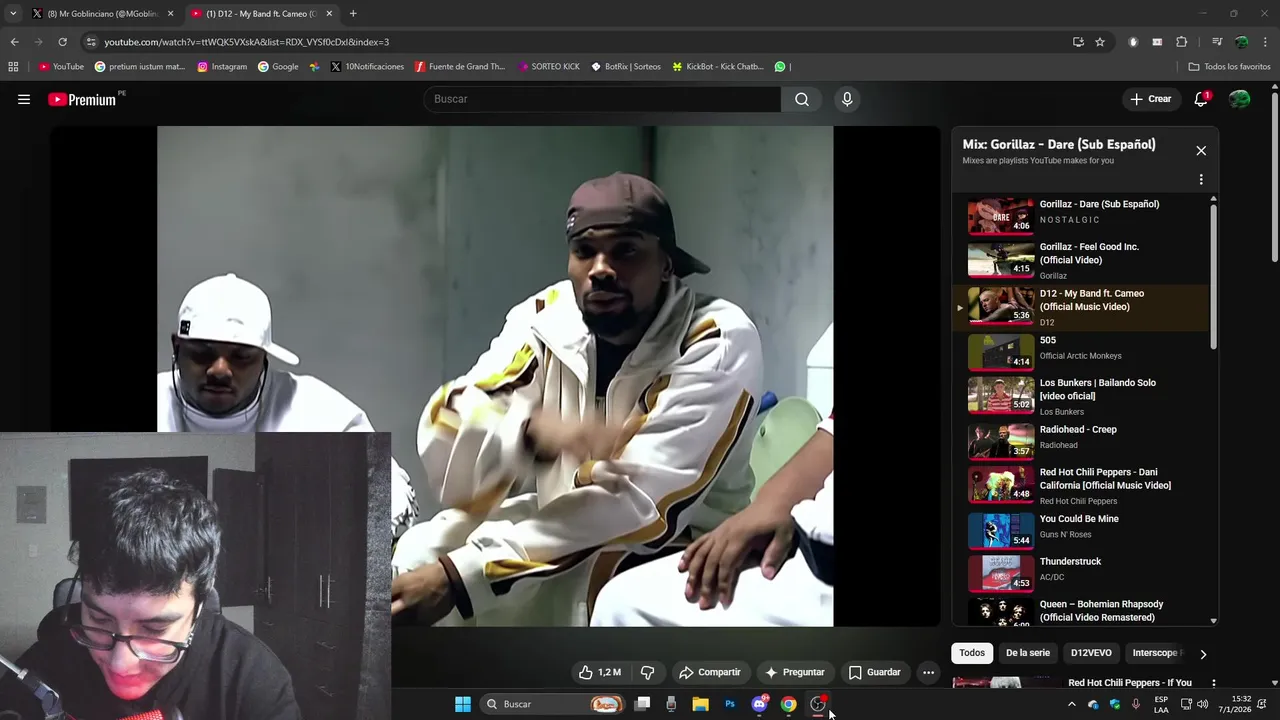This screenshot has height=720, width=1280.
Task: Open the browser extensions puzzle icon
Action: pyautogui.click(x=1181, y=42)
